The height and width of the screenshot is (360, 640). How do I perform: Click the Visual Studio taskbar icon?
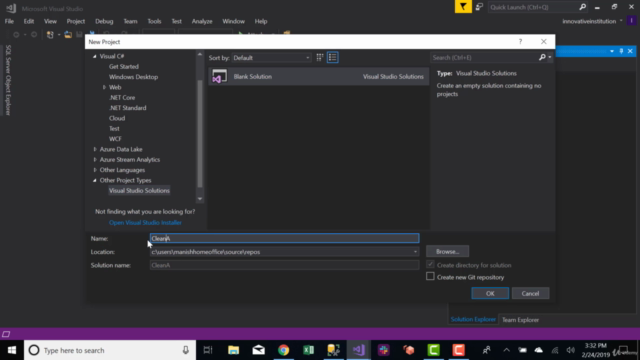(x=358, y=350)
